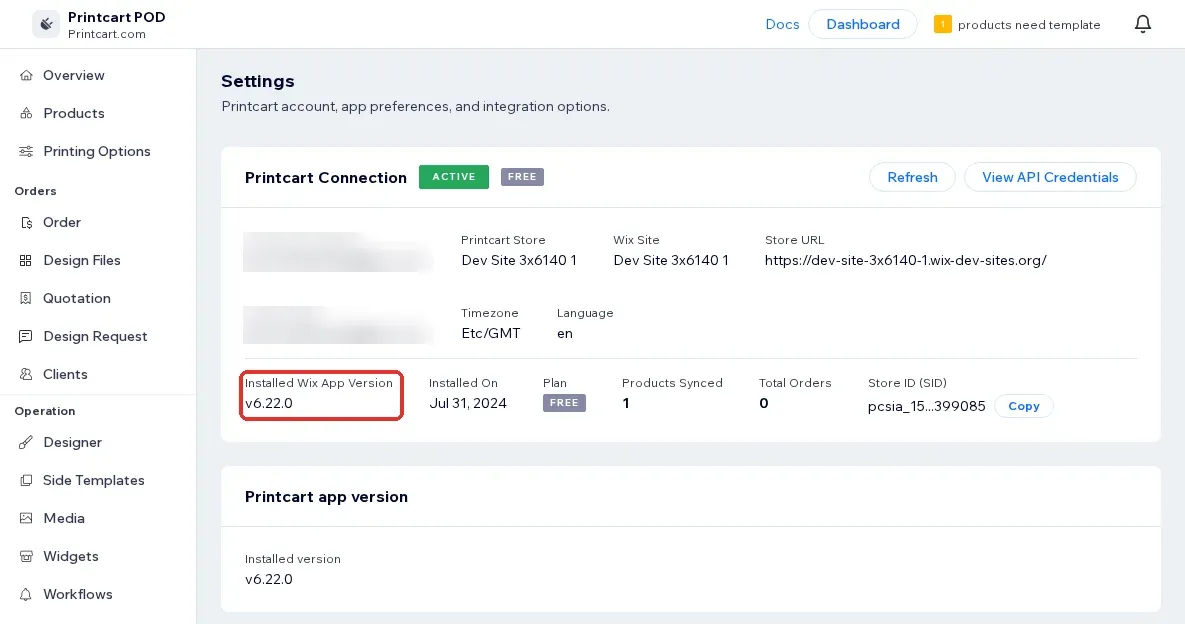Click the Widgets store icon
Screen dimensions: 1185x624
coord(26,556)
